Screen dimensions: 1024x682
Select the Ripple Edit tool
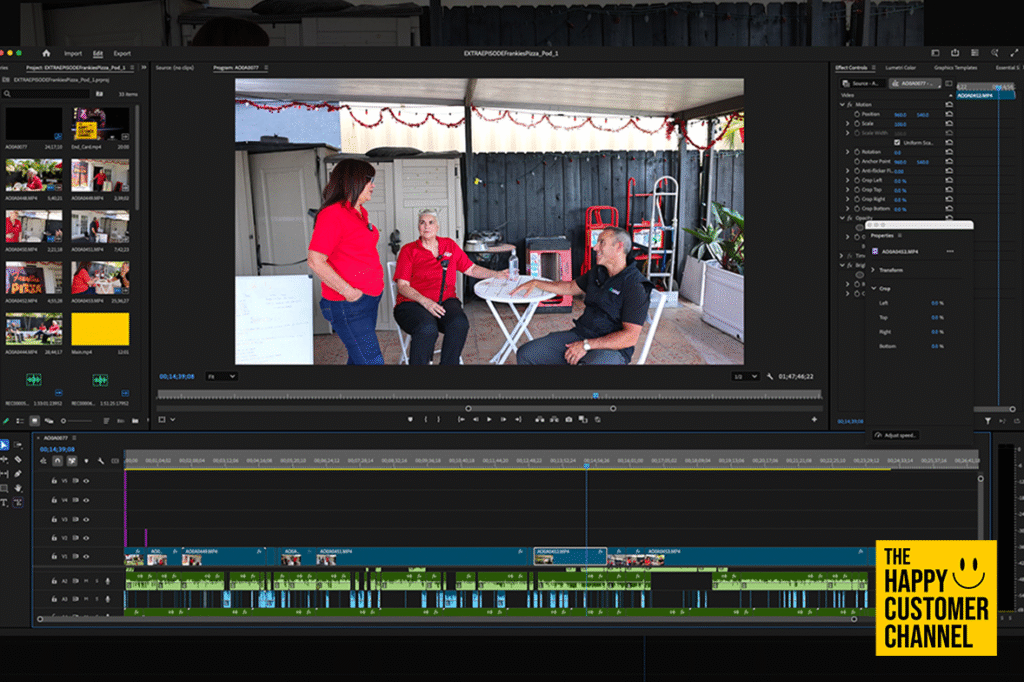point(5,459)
